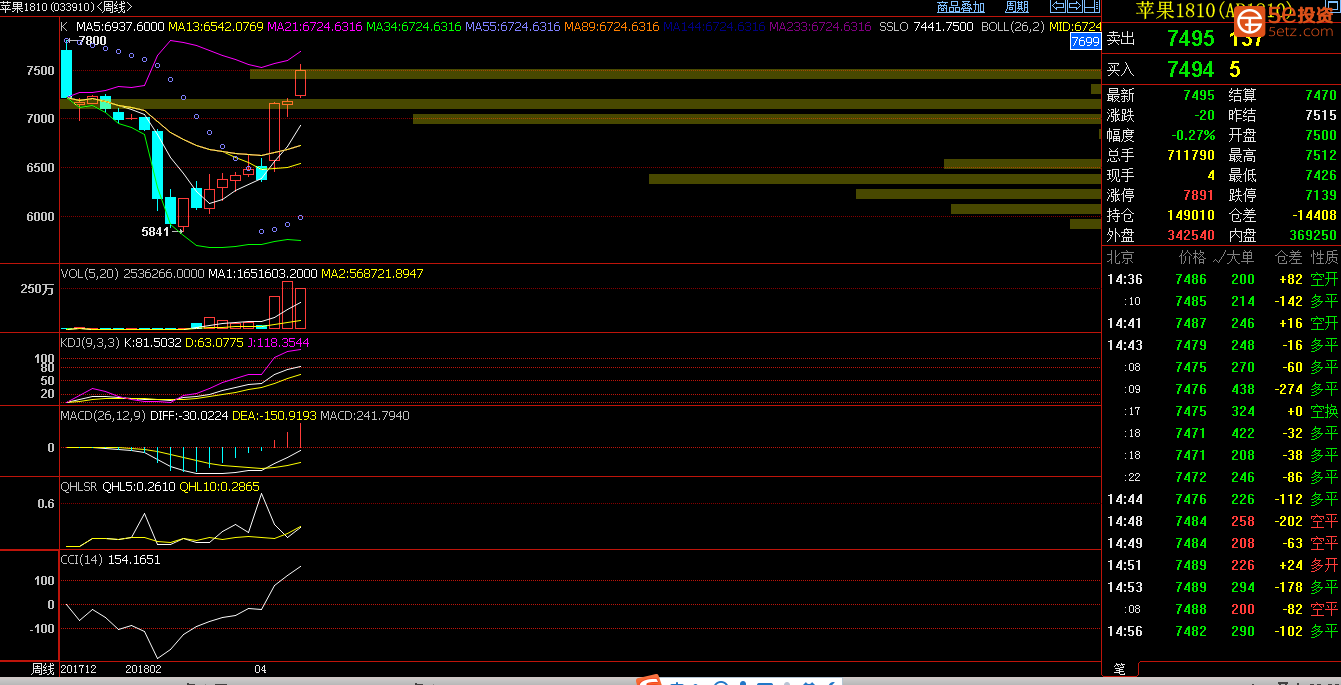Click the MACD(26,12,9) indicator label
The height and width of the screenshot is (685, 1341).
[102, 415]
